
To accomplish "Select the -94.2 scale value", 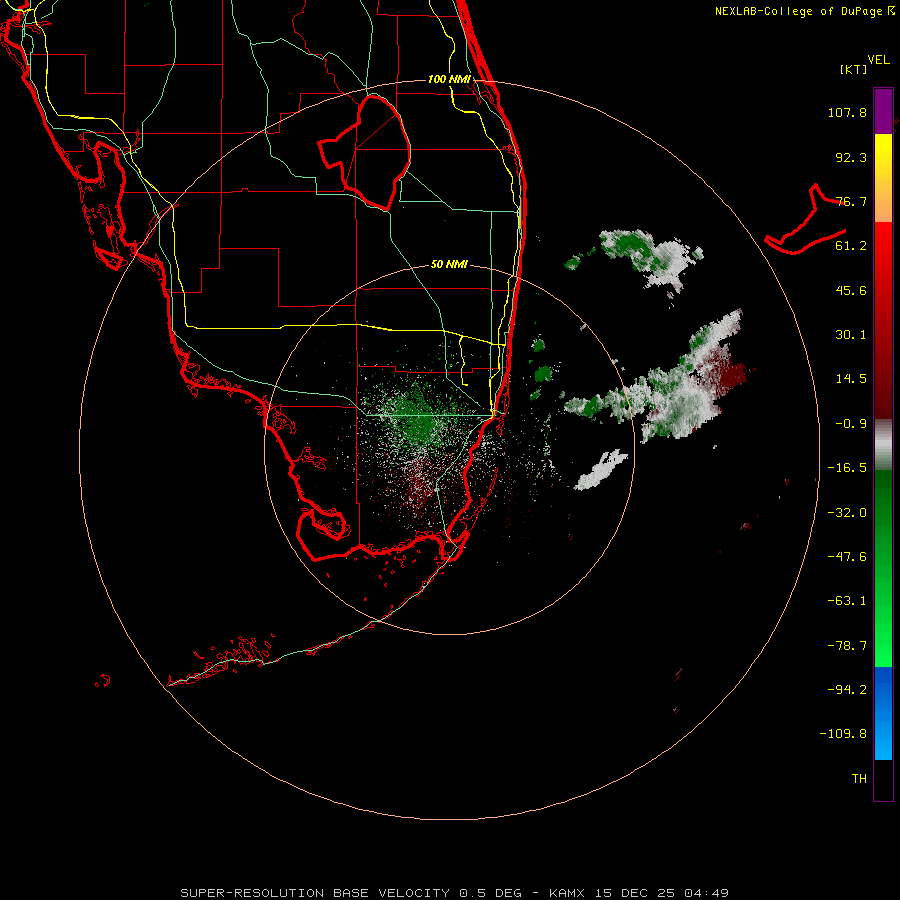I will [x=847, y=690].
